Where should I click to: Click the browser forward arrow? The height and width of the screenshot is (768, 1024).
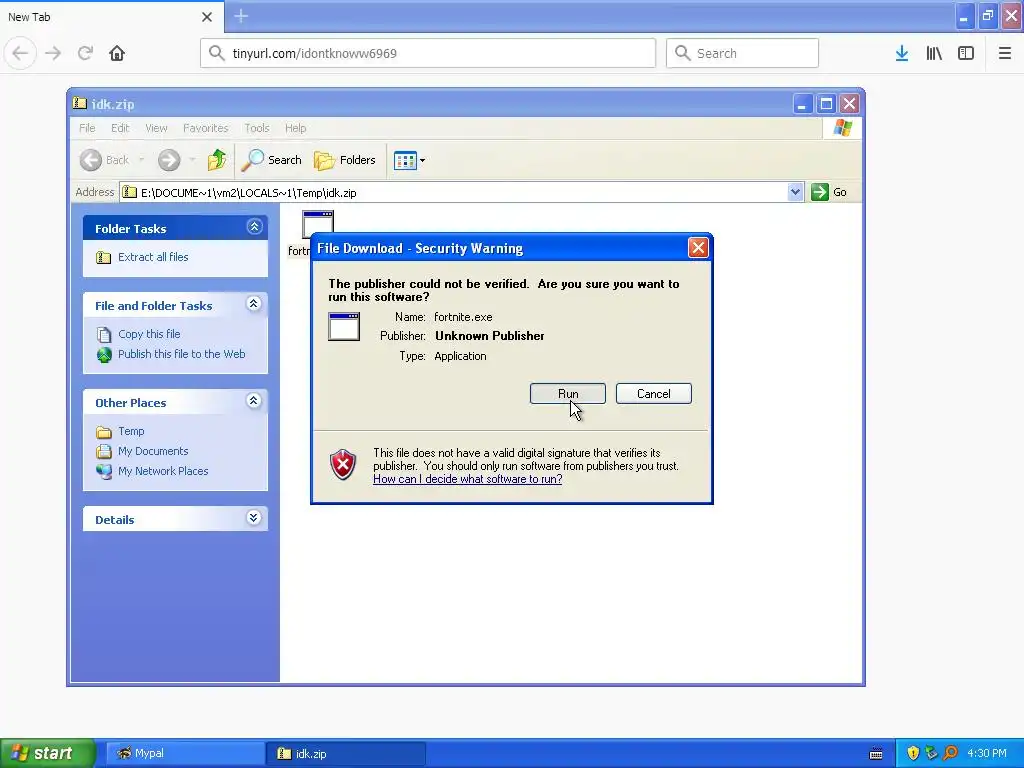(53, 53)
